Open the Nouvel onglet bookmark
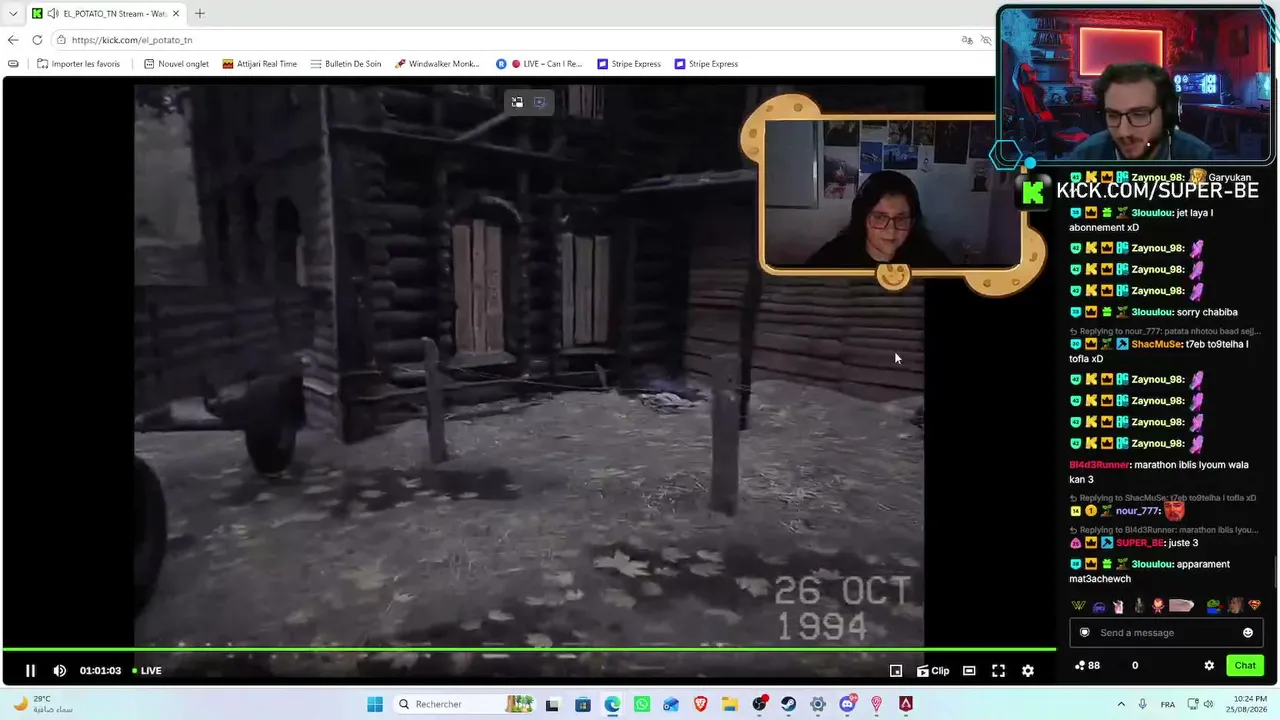Viewport: 1280px width, 720px height. tap(177, 64)
